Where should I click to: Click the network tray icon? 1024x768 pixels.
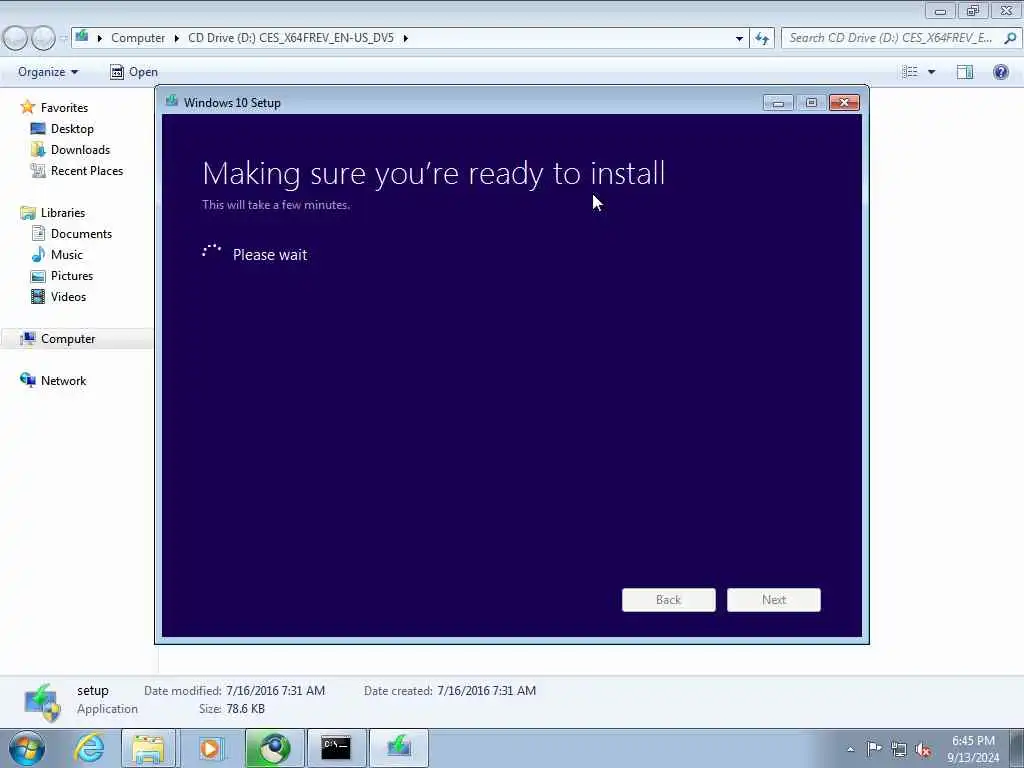coord(899,749)
